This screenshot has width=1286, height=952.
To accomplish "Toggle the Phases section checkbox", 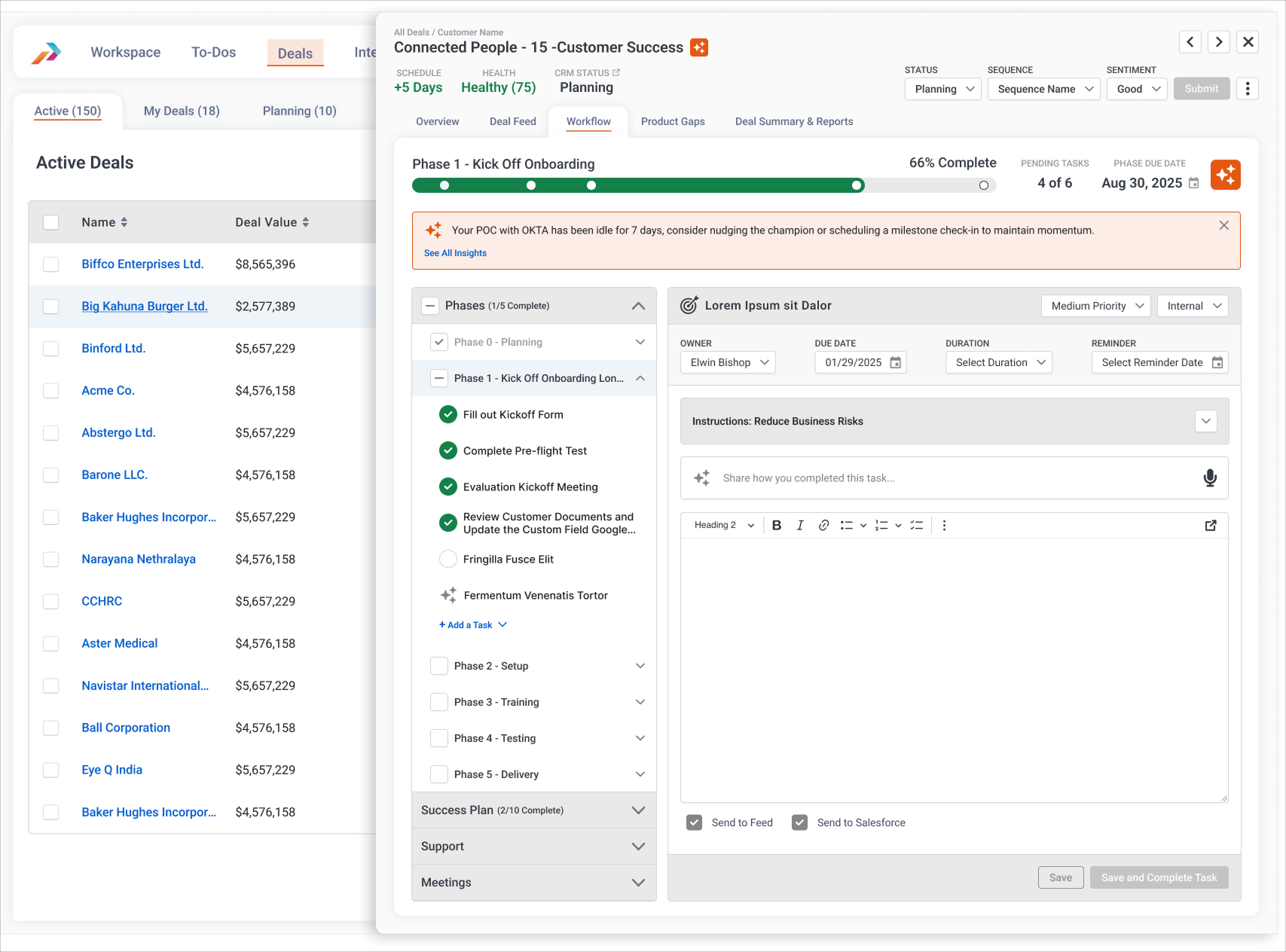I will pyautogui.click(x=430, y=306).
